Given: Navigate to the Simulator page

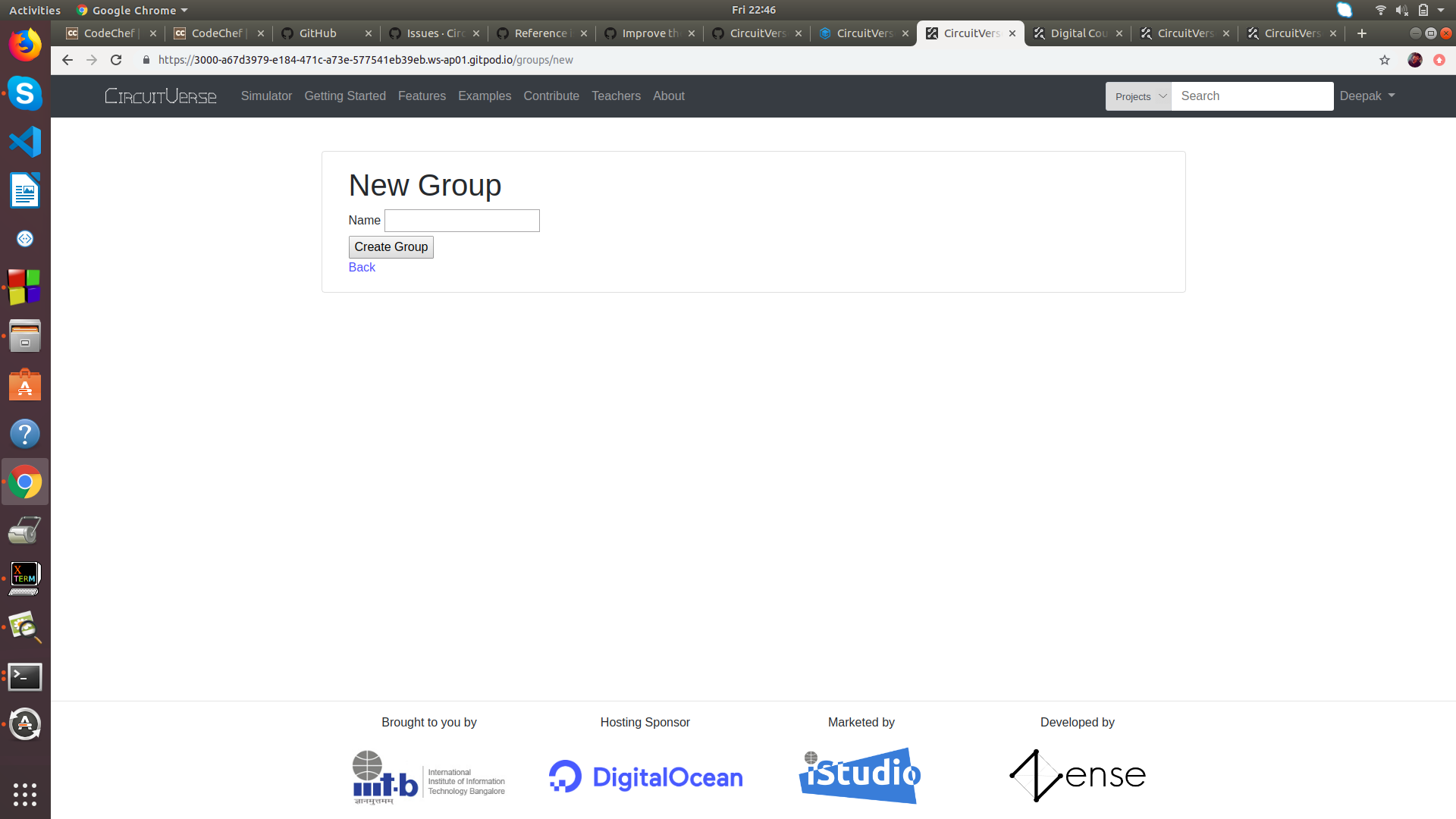Looking at the screenshot, I should [x=266, y=96].
